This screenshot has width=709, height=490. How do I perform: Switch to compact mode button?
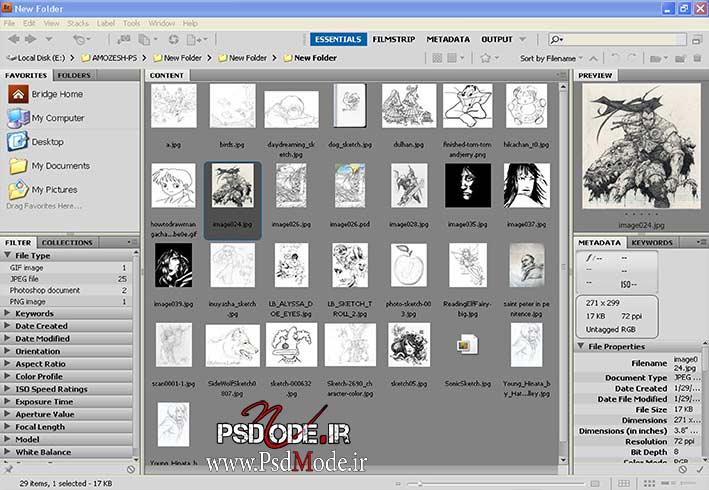pos(697,40)
